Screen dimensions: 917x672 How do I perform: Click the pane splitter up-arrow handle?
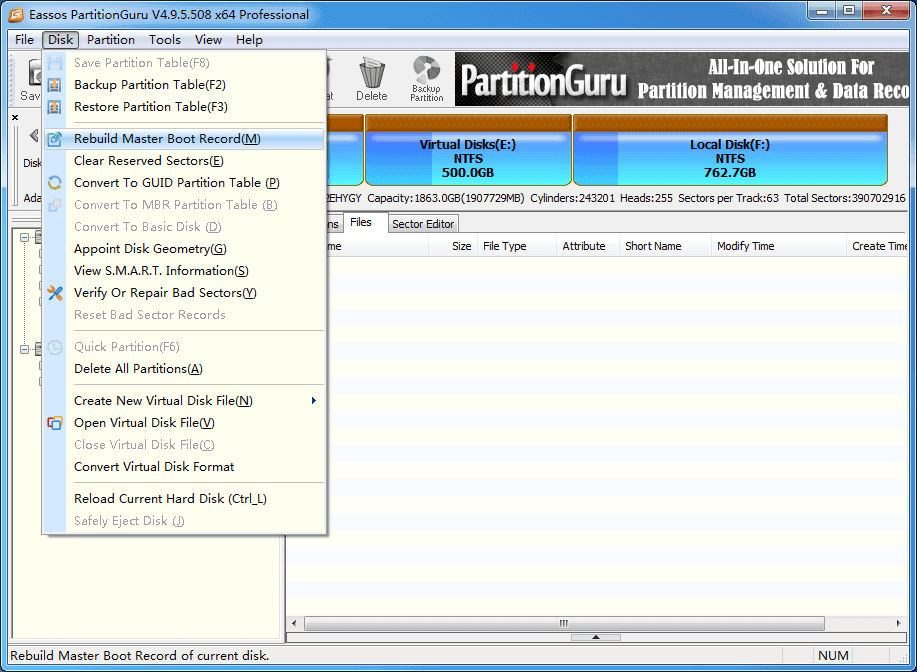596,637
